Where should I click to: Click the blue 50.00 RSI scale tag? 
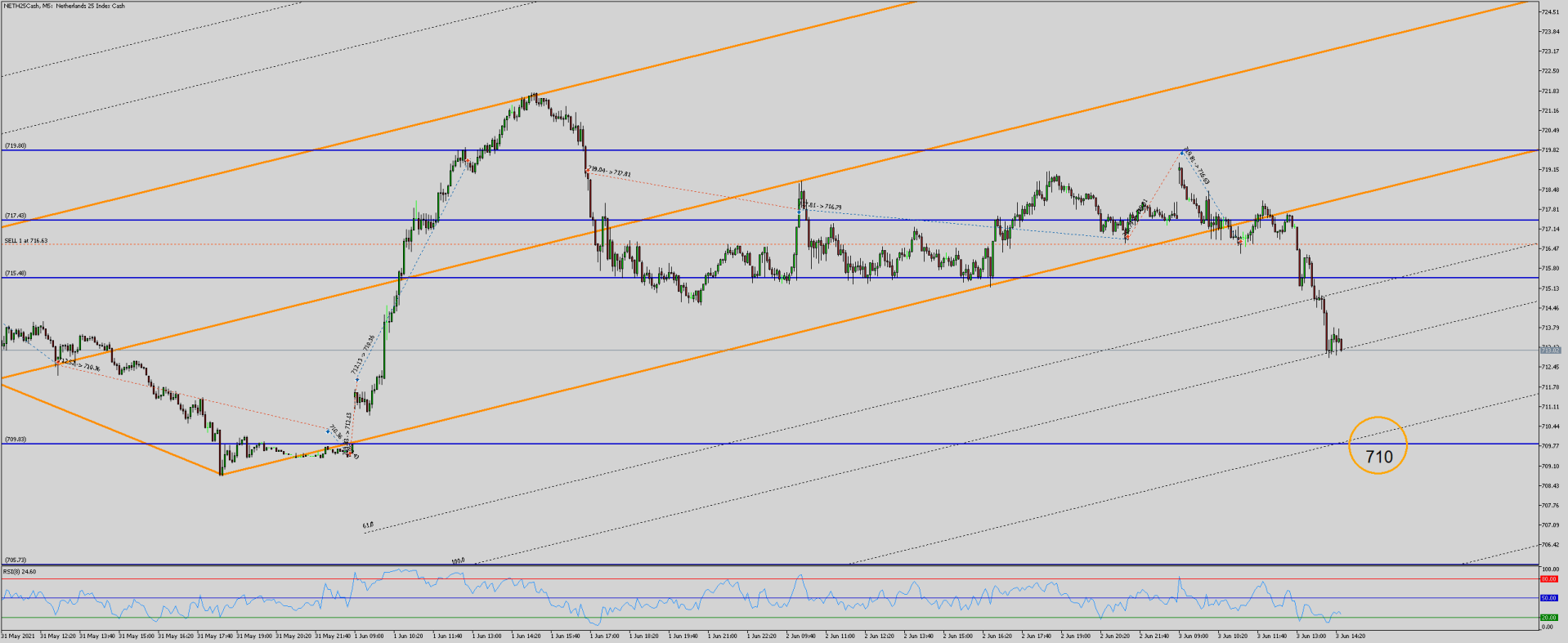pyautogui.click(x=1548, y=598)
